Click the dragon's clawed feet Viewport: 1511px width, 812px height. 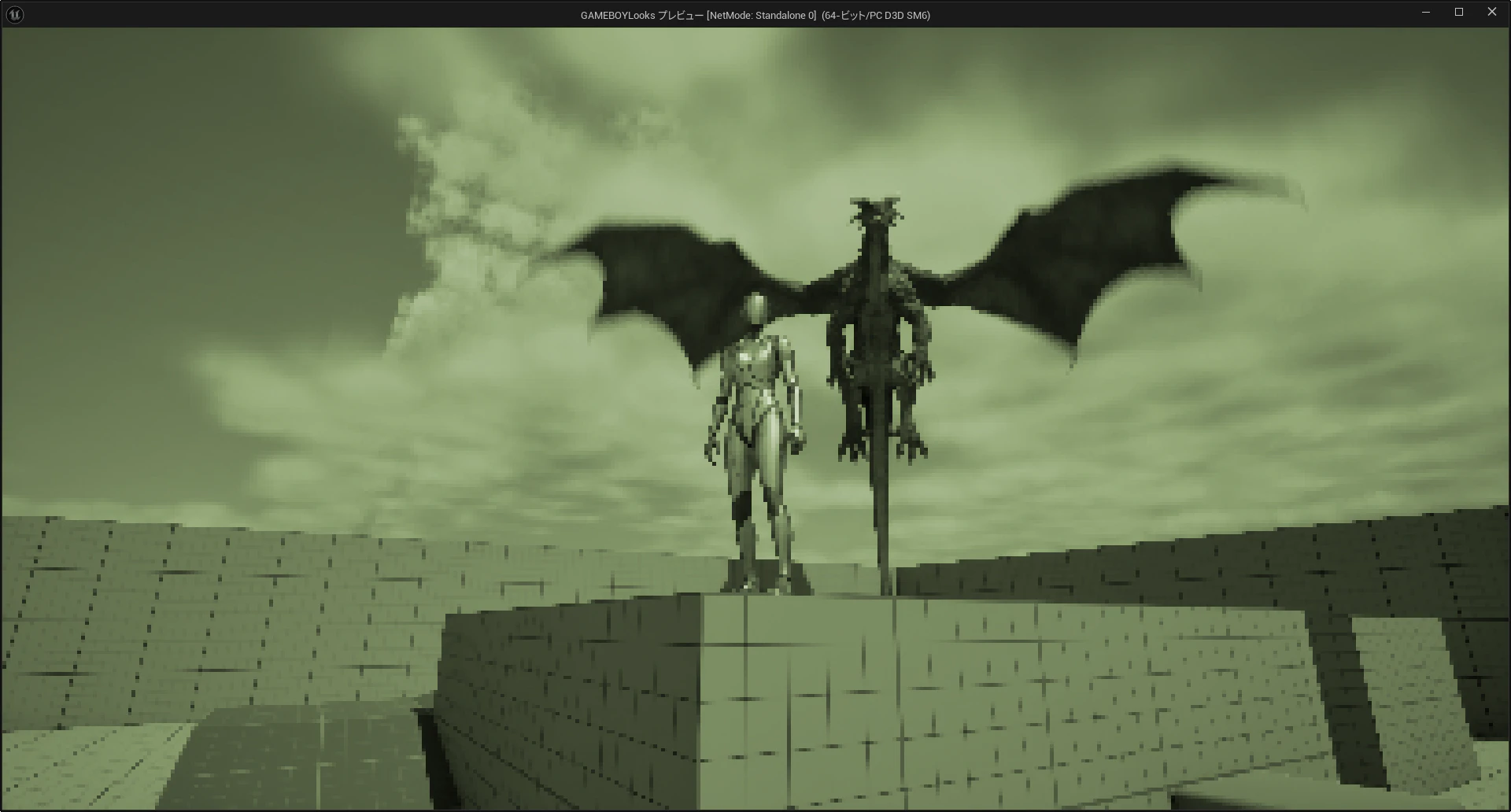click(881, 445)
